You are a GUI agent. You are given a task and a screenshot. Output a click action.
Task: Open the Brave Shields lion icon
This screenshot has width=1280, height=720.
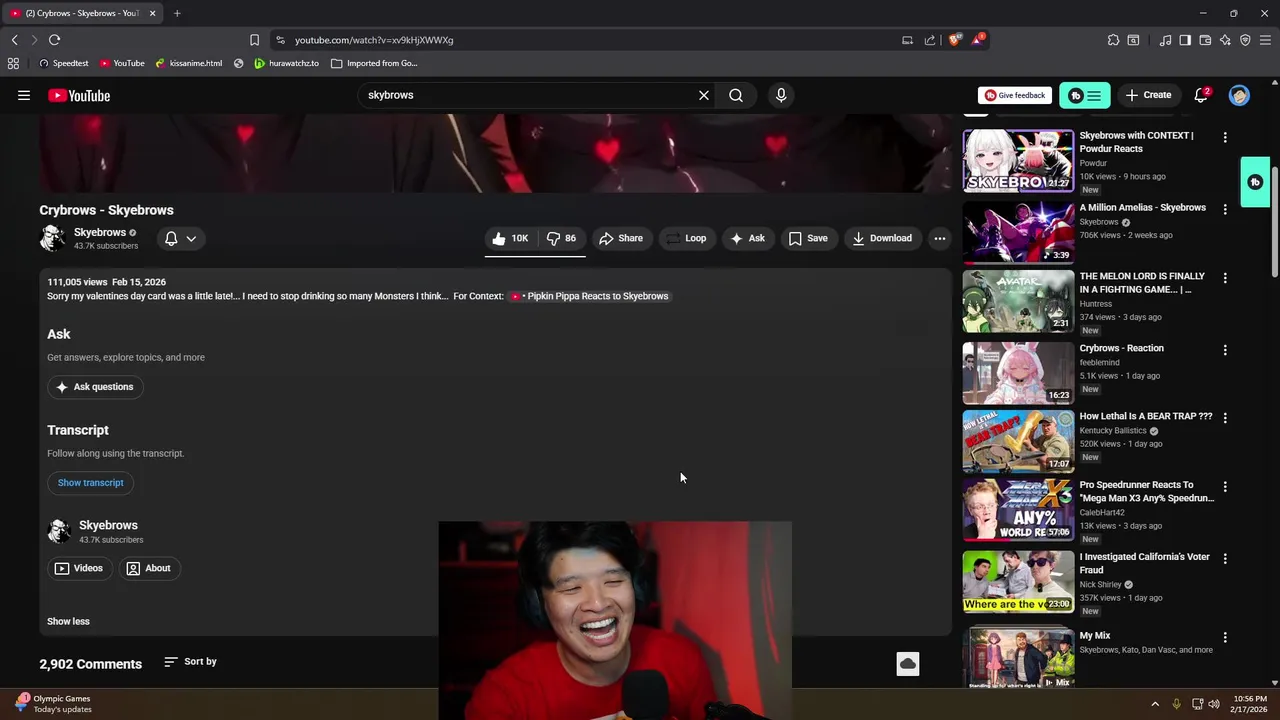pos(954,40)
